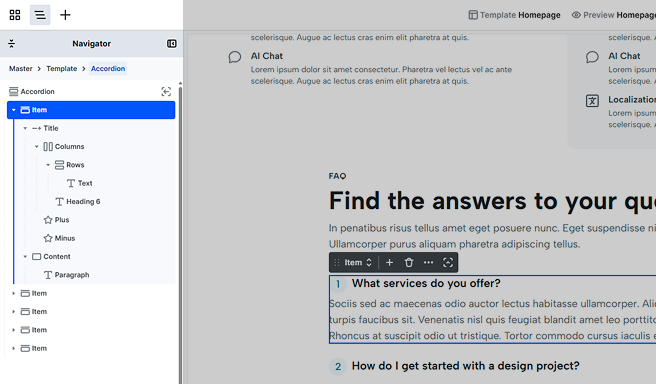Click the Content container icon
656x384 pixels.
click(37, 257)
